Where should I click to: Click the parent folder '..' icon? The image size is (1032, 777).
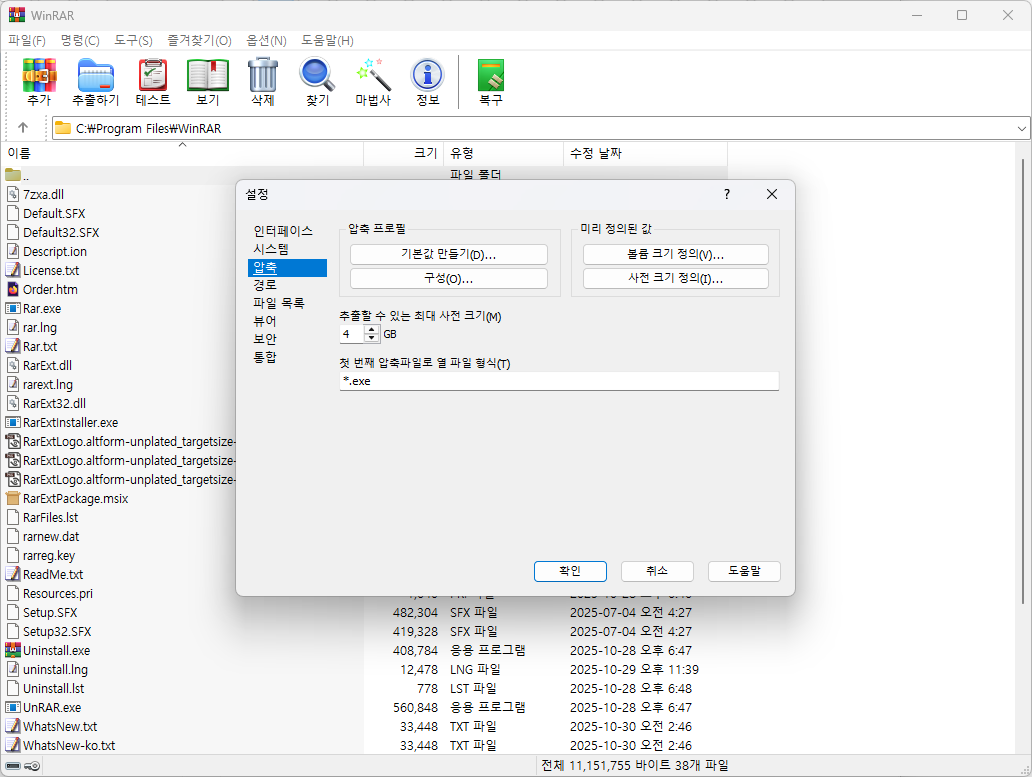click(13, 175)
